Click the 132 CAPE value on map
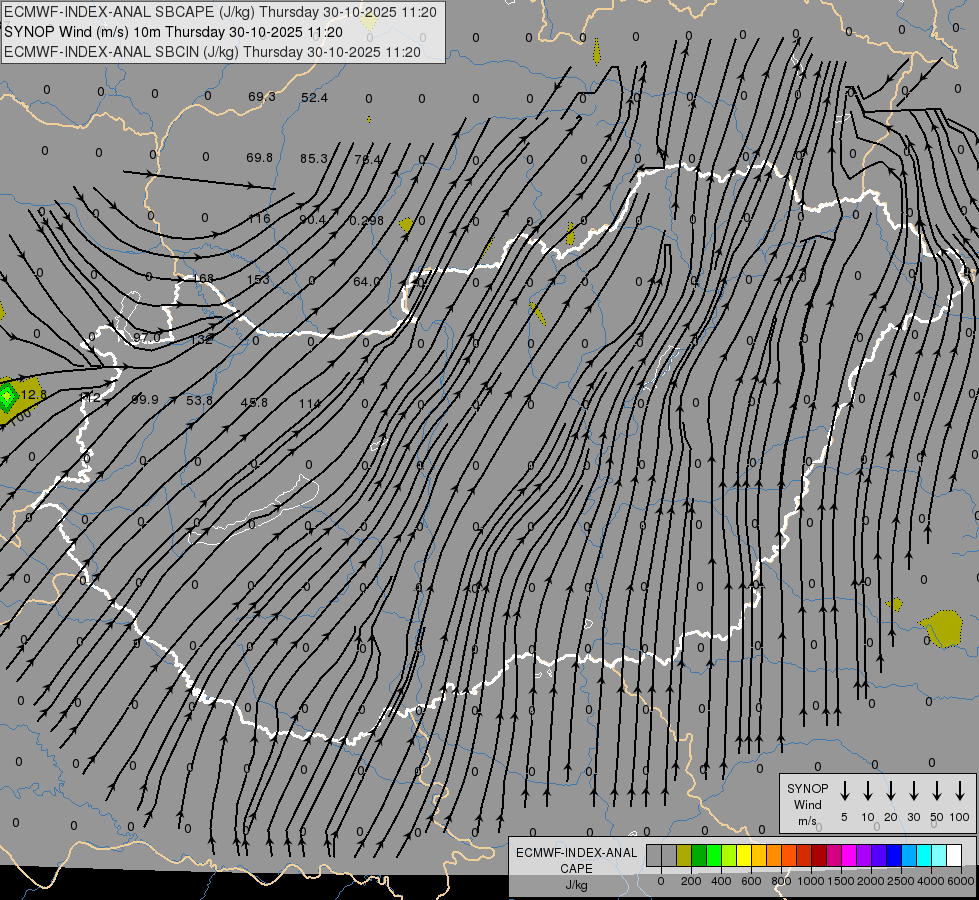Image resolution: width=979 pixels, height=900 pixels. (202, 340)
